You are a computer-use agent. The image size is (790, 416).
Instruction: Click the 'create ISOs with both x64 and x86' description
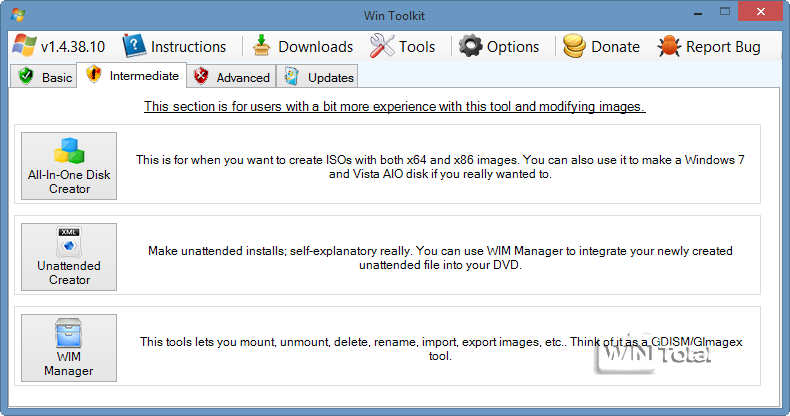(440, 167)
